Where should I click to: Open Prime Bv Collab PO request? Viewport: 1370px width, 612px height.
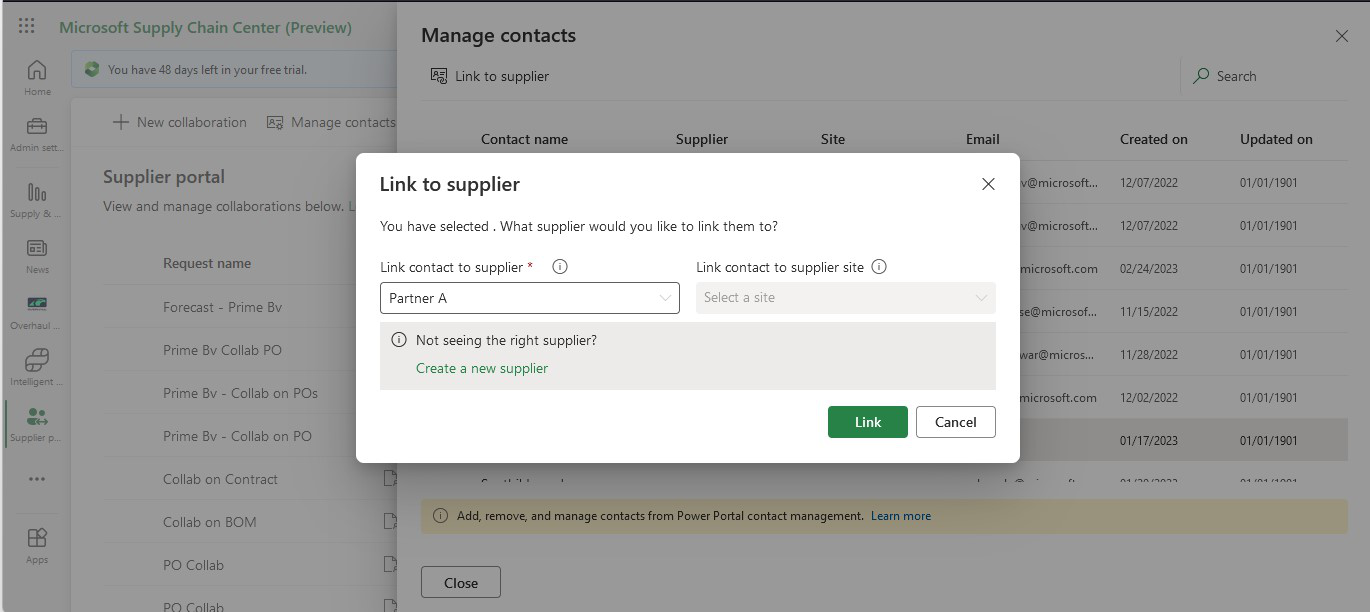pyautogui.click(x=222, y=350)
